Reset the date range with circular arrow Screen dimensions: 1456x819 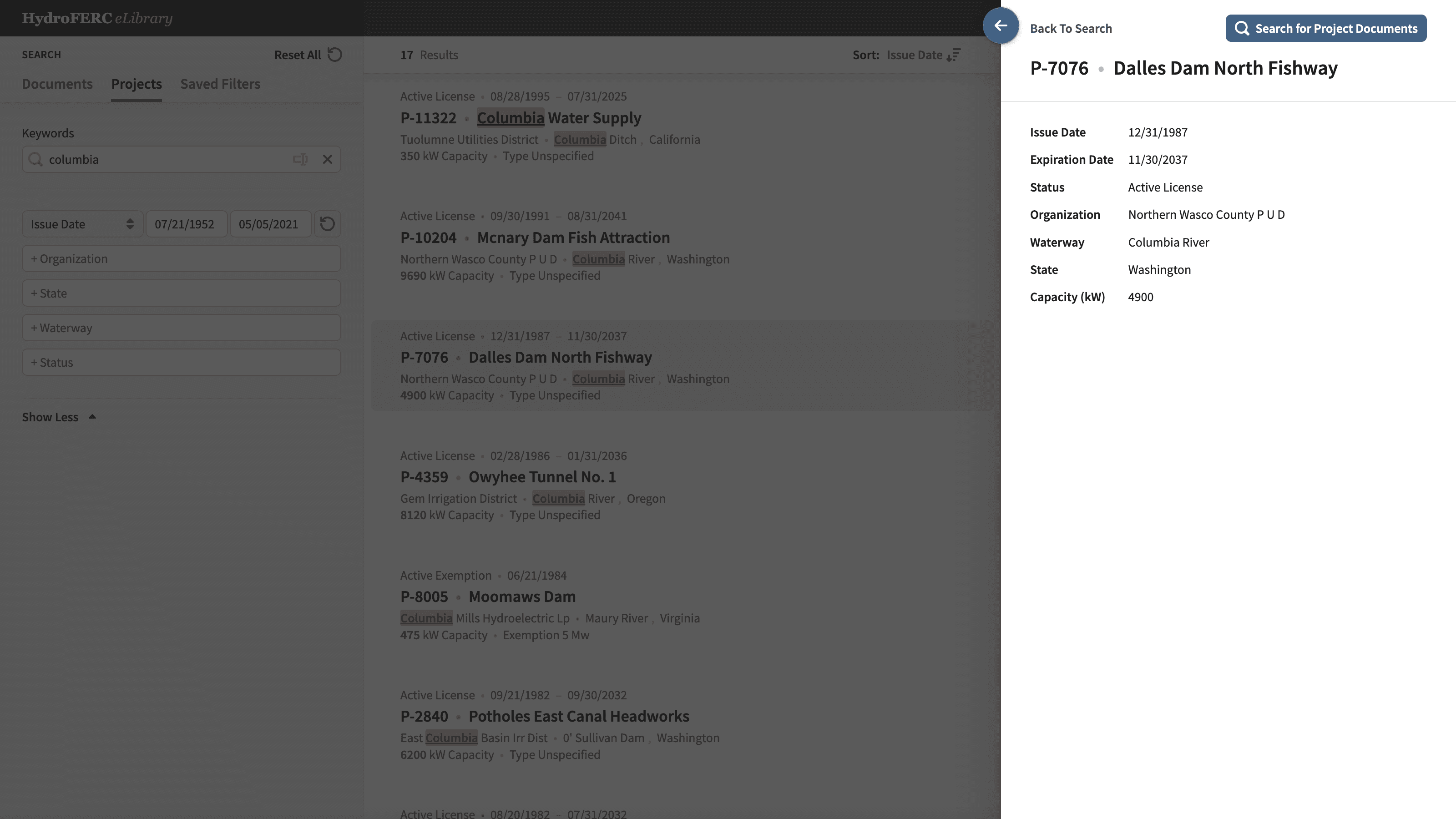327,224
